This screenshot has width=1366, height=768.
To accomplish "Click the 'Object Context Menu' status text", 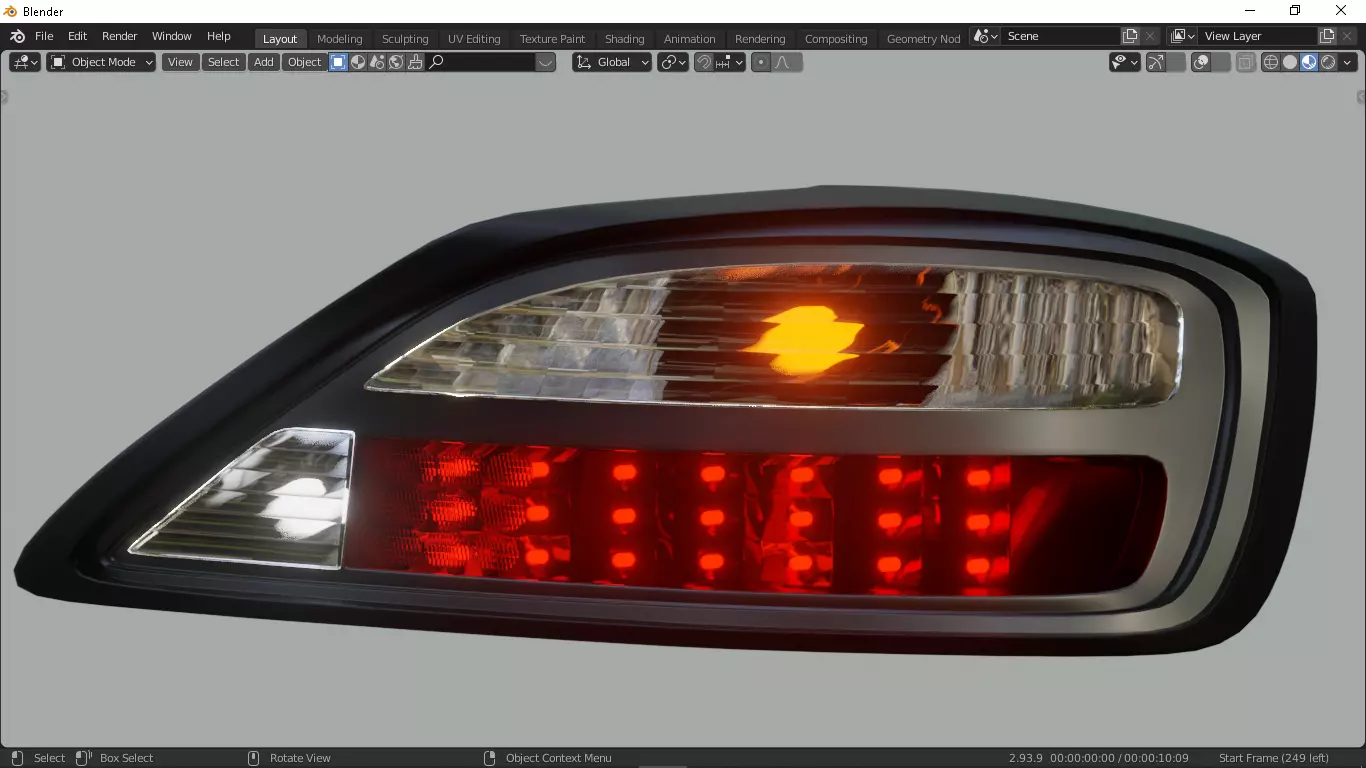I will [x=558, y=758].
